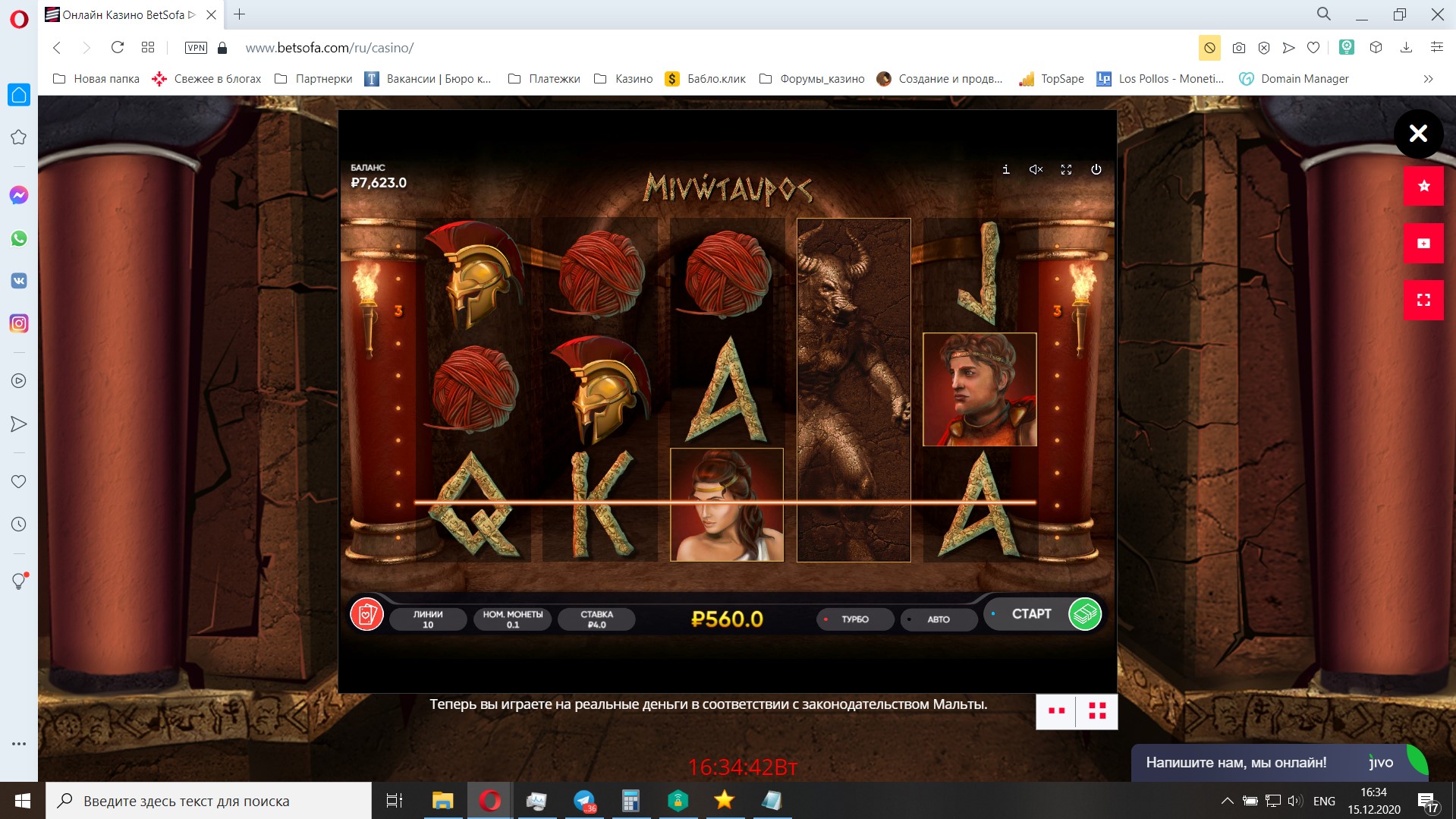Open the red gamble cards button

click(x=366, y=614)
